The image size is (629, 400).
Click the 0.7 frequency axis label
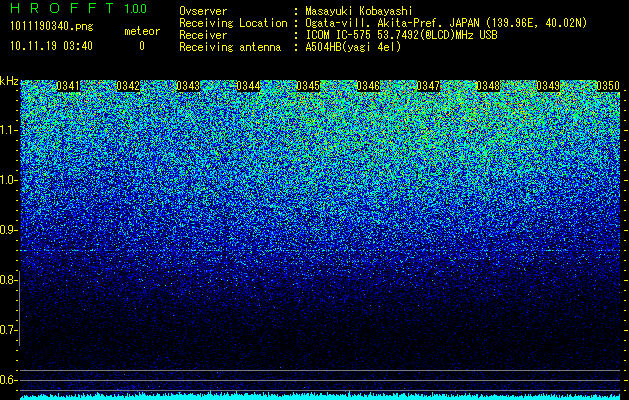(8, 330)
